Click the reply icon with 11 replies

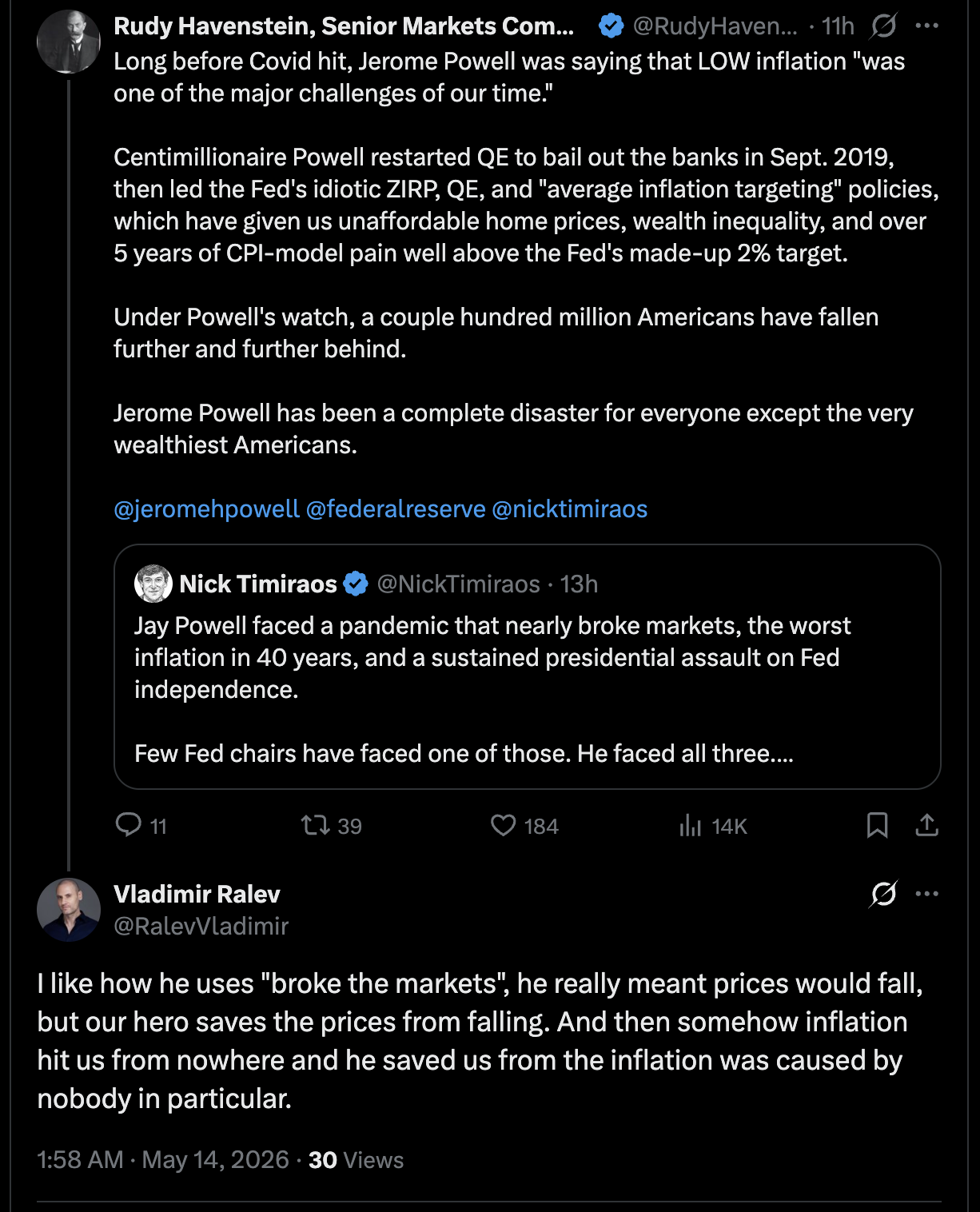point(128,825)
